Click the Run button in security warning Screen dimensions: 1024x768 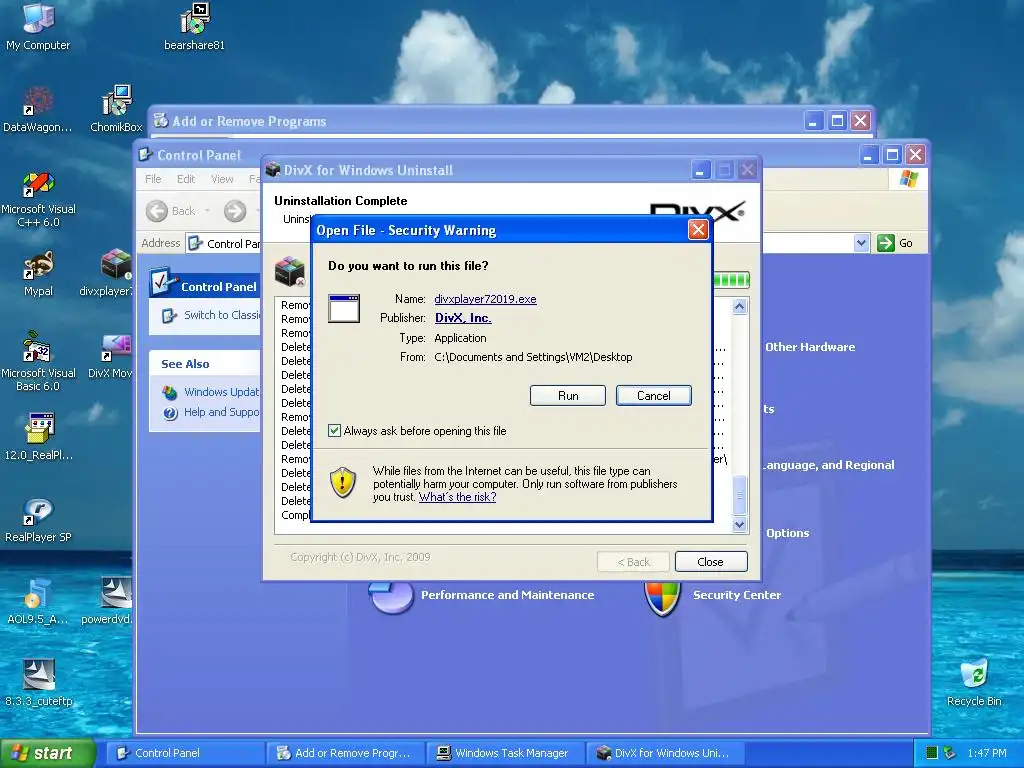tap(568, 396)
